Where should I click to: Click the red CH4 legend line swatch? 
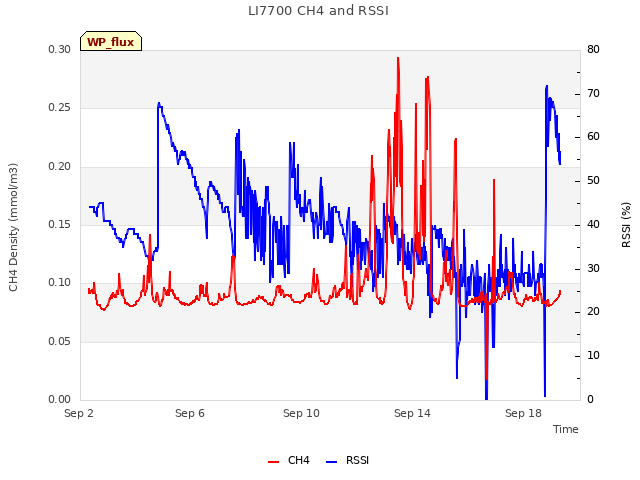[x=273, y=462]
